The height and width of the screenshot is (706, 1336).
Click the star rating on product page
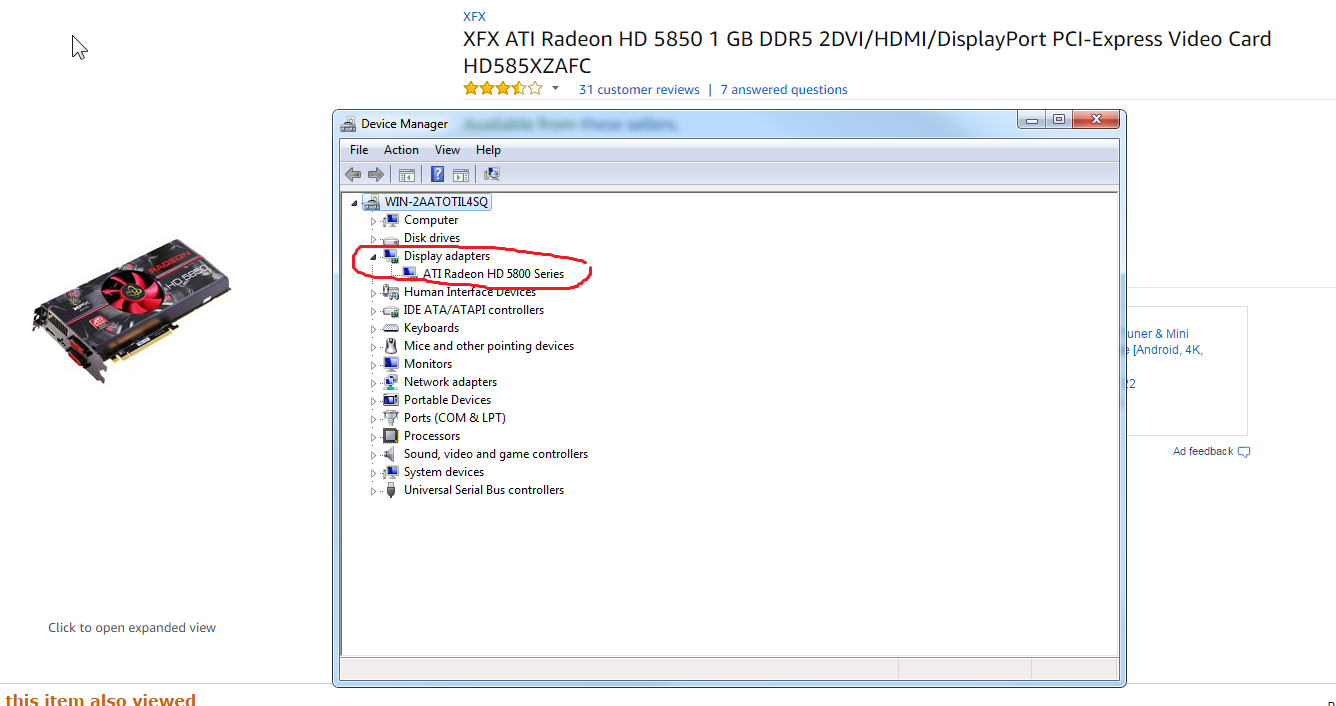tap(503, 89)
